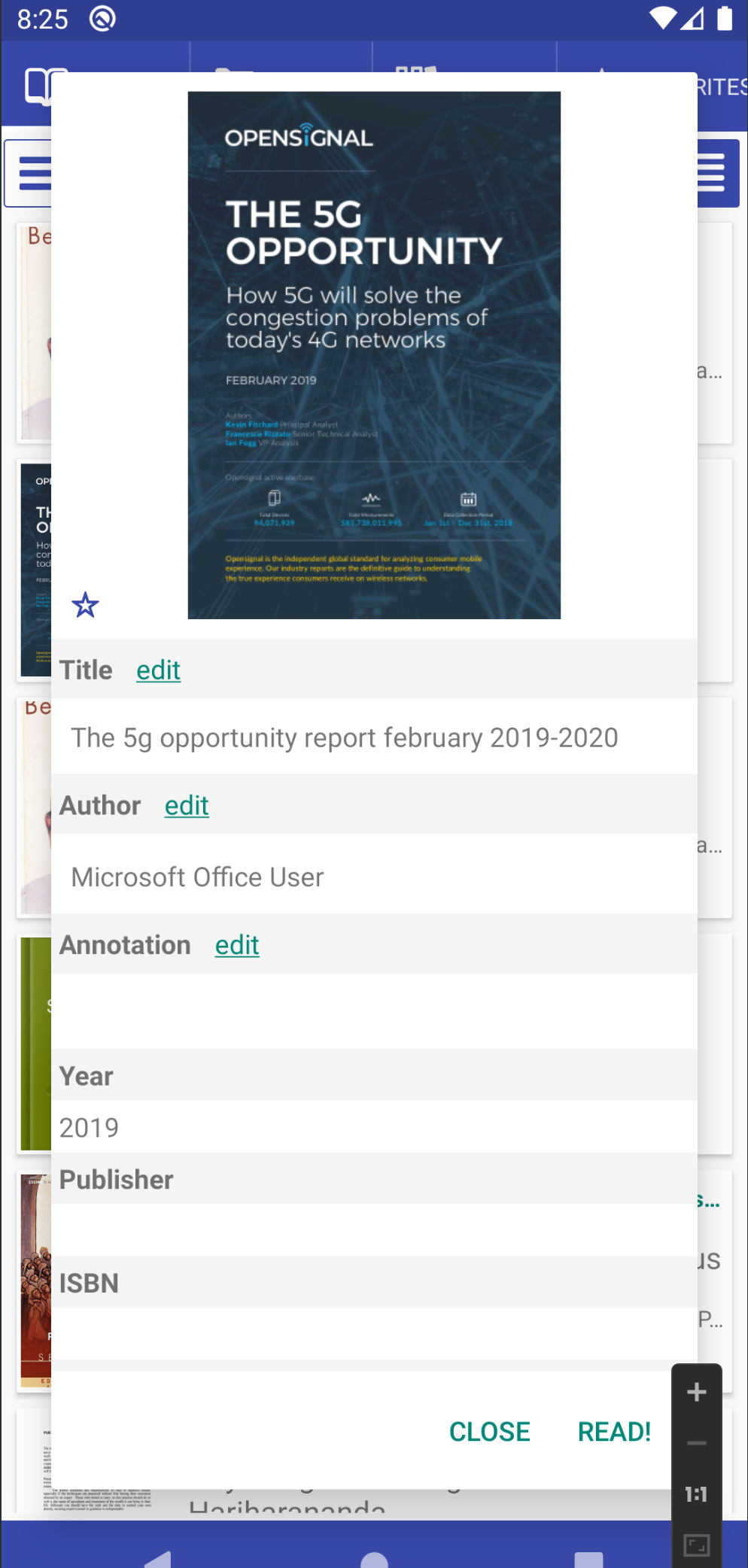Tap The 5G Opportunity cover image
748x1568 pixels.
click(x=374, y=355)
